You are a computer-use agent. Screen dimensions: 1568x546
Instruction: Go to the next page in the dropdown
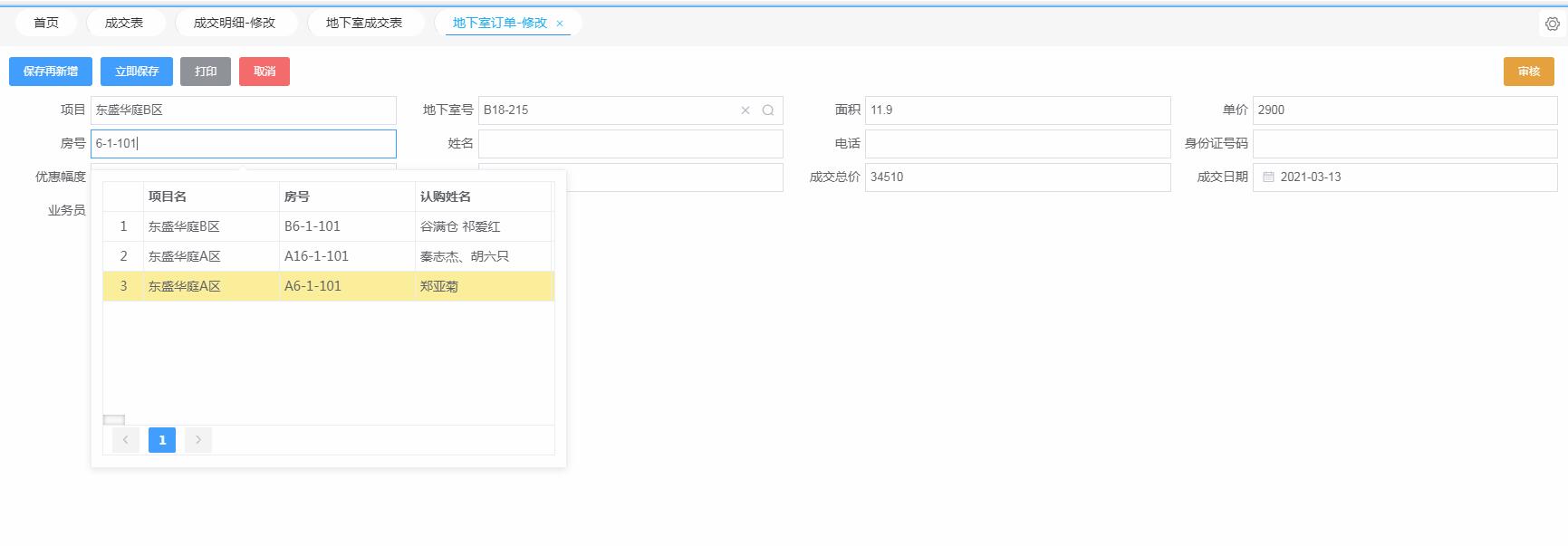(x=198, y=440)
